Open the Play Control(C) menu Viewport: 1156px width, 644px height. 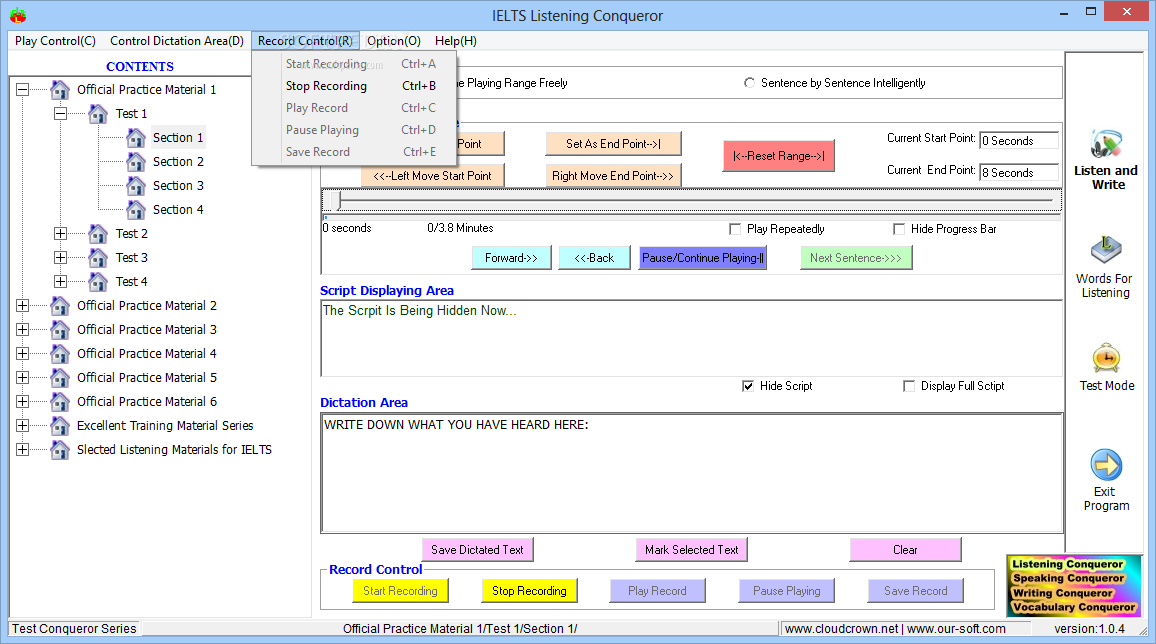(55, 41)
